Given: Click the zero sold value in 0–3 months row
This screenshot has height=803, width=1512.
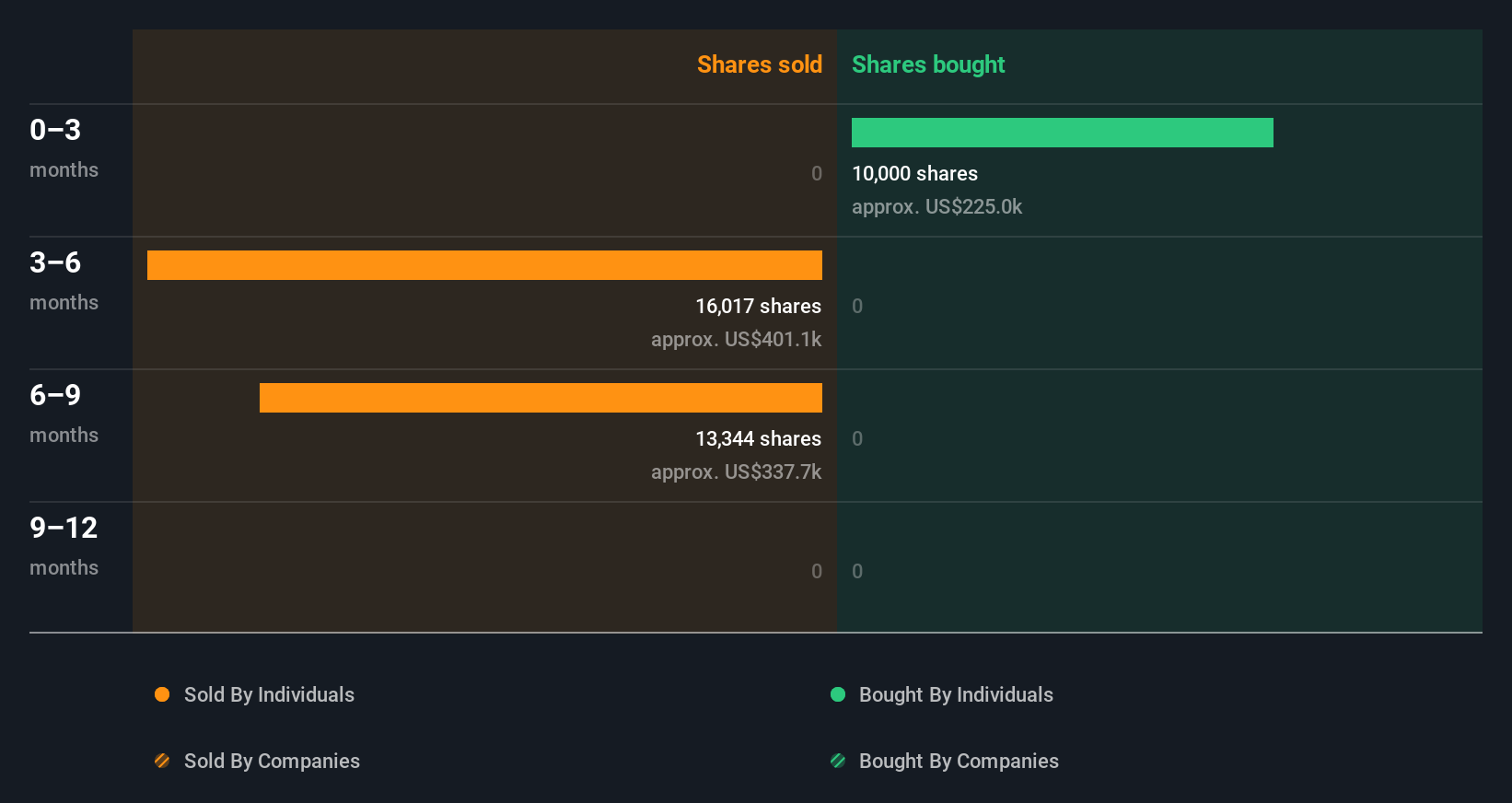Looking at the screenshot, I should (x=817, y=173).
